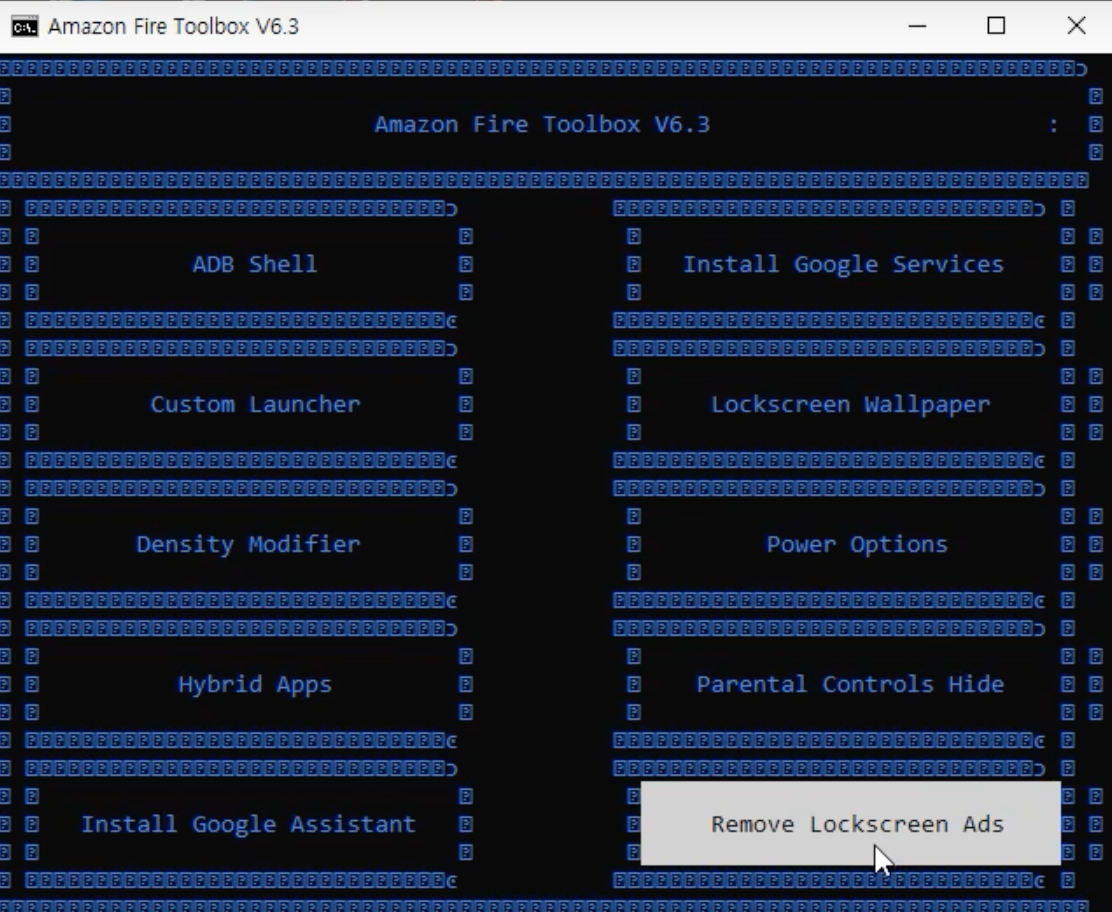Minimize the Amazon Fire Toolbox window

point(917,26)
